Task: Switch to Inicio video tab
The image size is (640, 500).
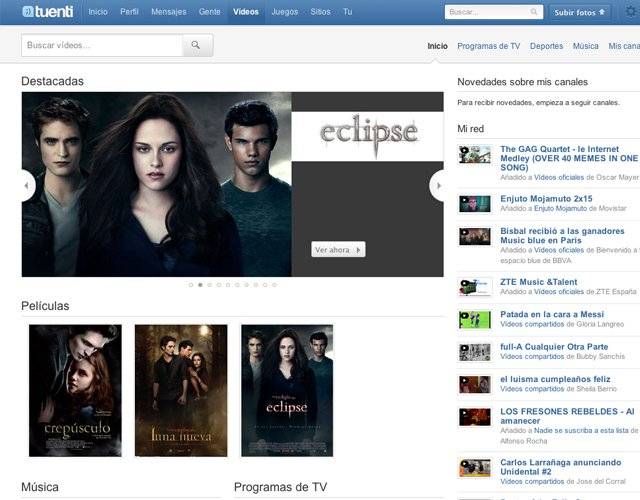Action: pyautogui.click(x=437, y=46)
